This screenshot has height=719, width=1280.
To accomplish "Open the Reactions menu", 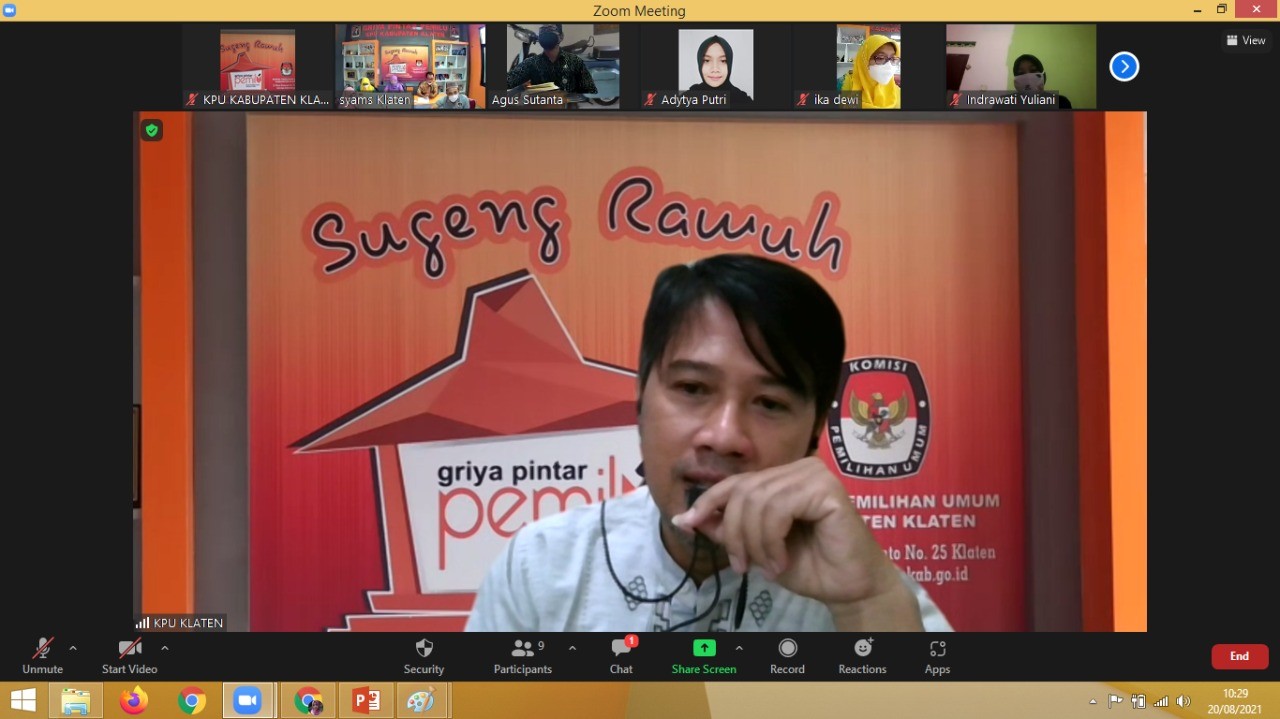I will pyautogui.click(x=862, y=656).
